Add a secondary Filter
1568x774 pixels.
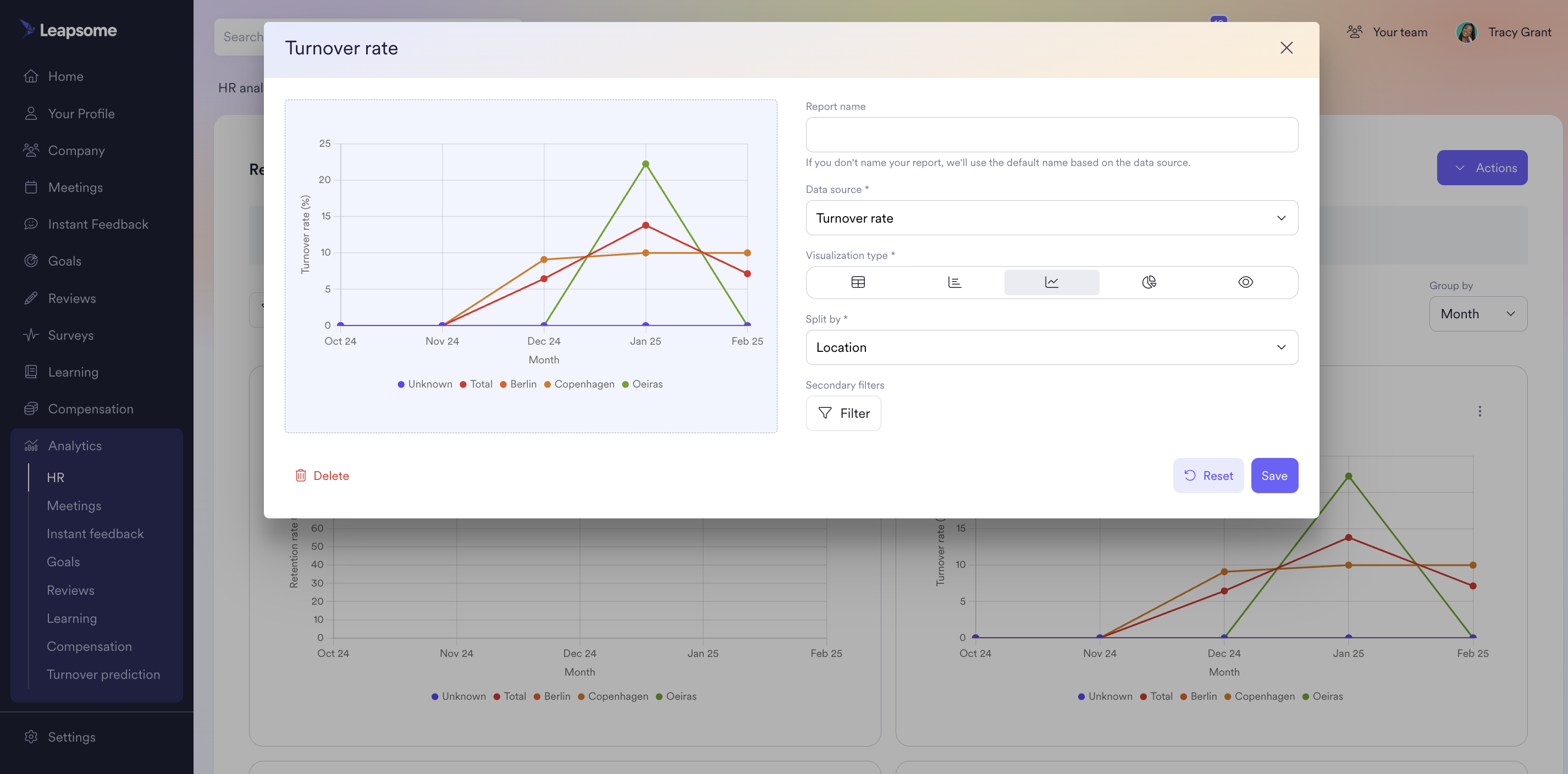pyautogui.click(x=843, y=413)
